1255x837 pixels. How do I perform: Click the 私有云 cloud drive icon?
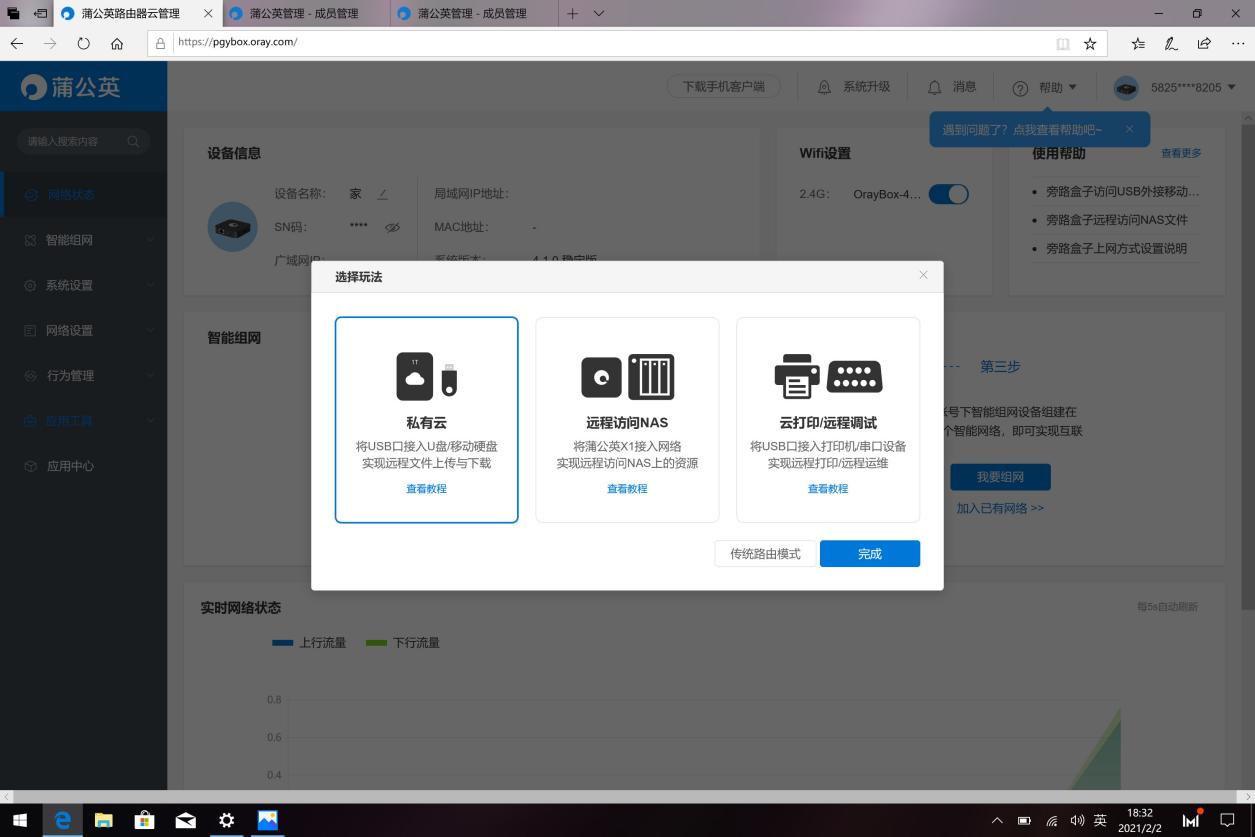[427, 376]
